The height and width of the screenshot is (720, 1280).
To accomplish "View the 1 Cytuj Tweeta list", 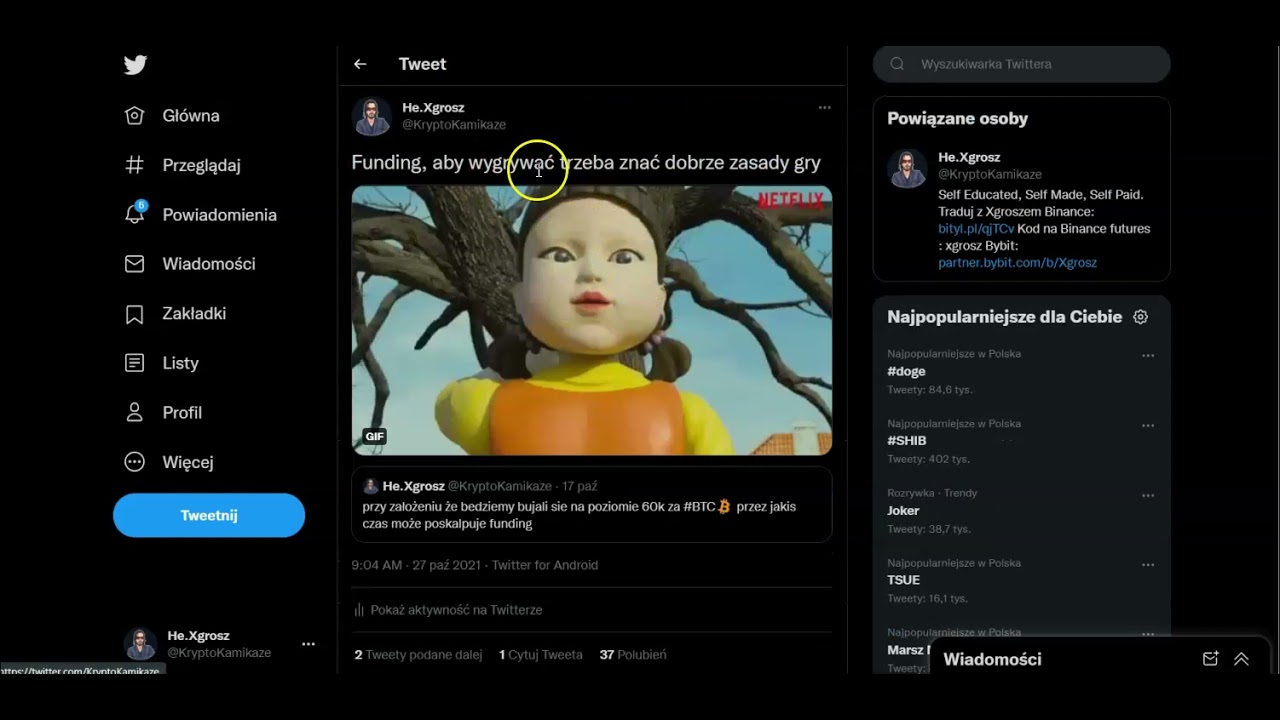I will click(x=541, y=655).
